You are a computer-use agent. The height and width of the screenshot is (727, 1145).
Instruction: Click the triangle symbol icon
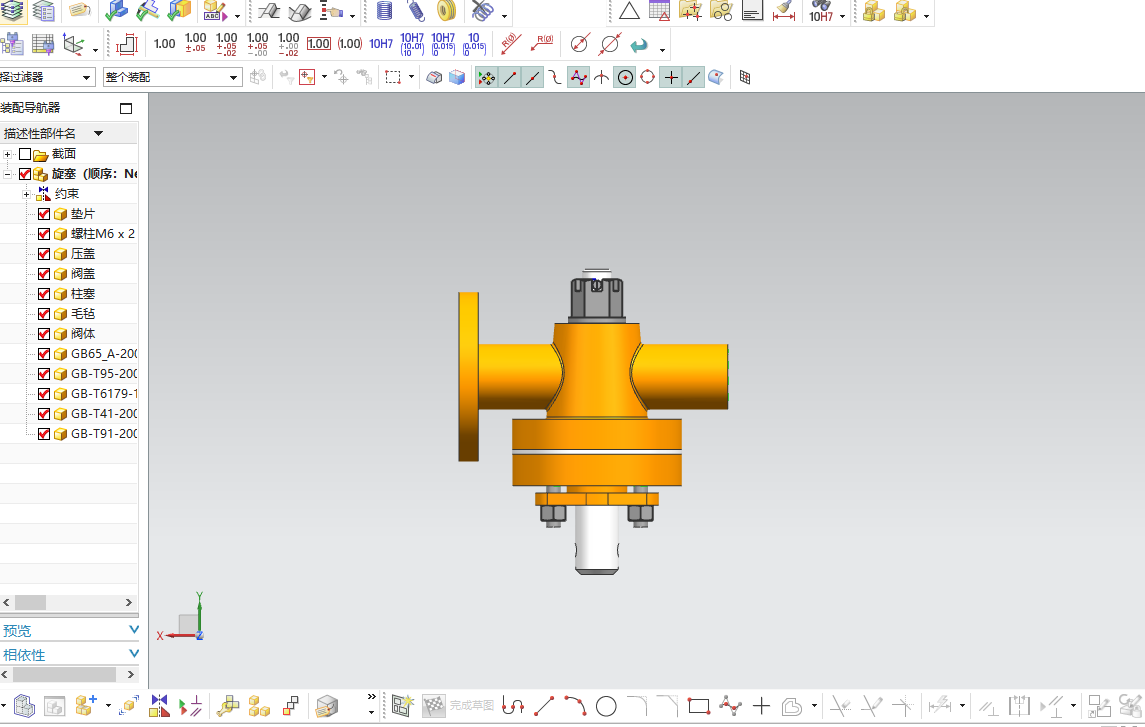coord(629,11)
